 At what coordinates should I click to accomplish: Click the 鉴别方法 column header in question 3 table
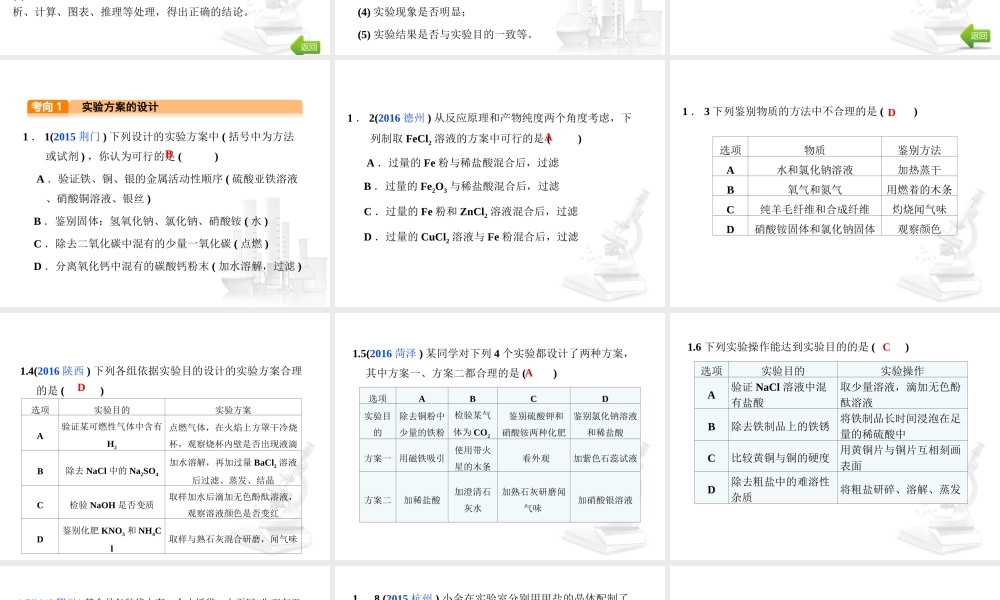tap(919, 150)
